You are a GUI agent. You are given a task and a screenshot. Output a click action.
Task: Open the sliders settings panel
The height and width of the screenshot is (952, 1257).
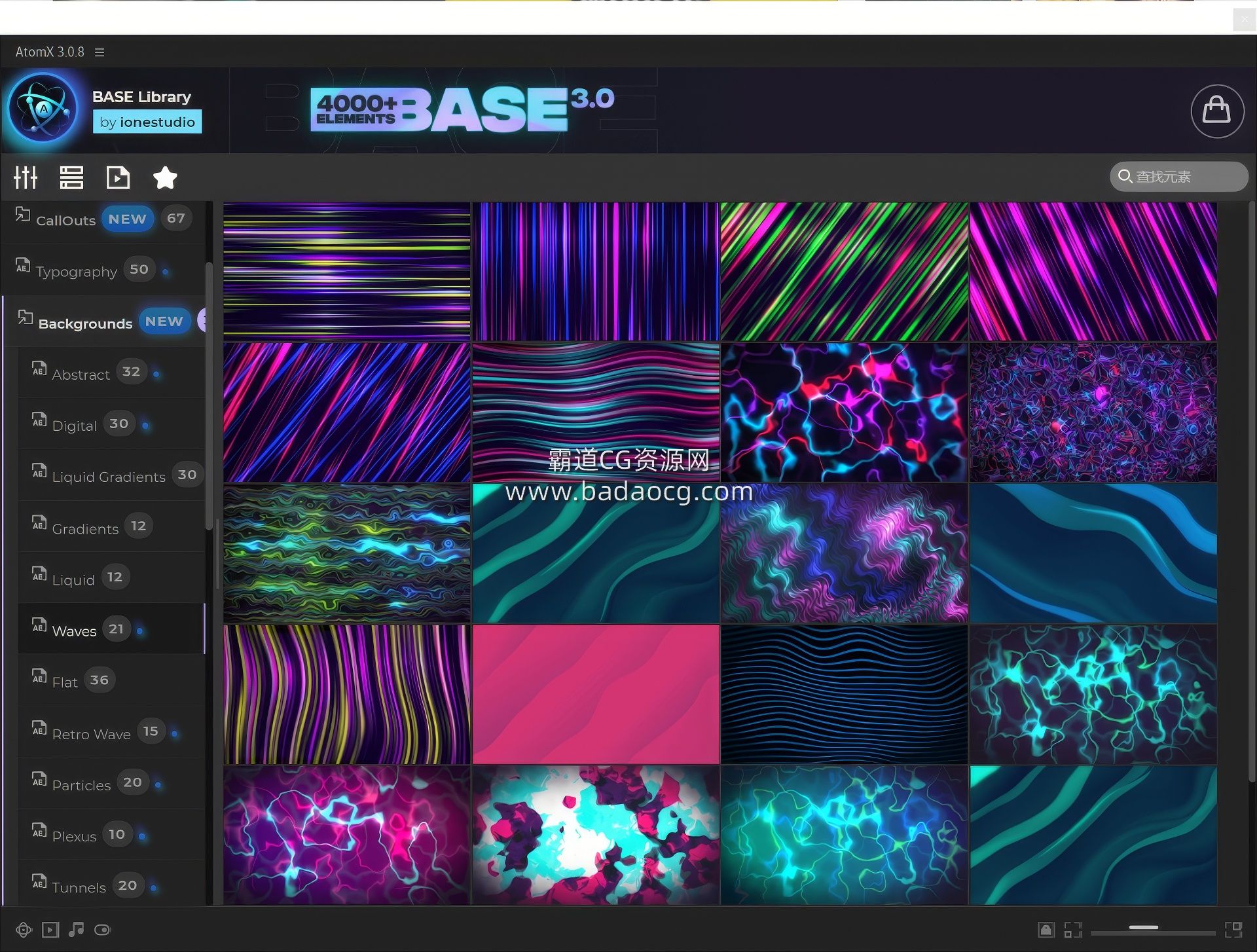26,177
